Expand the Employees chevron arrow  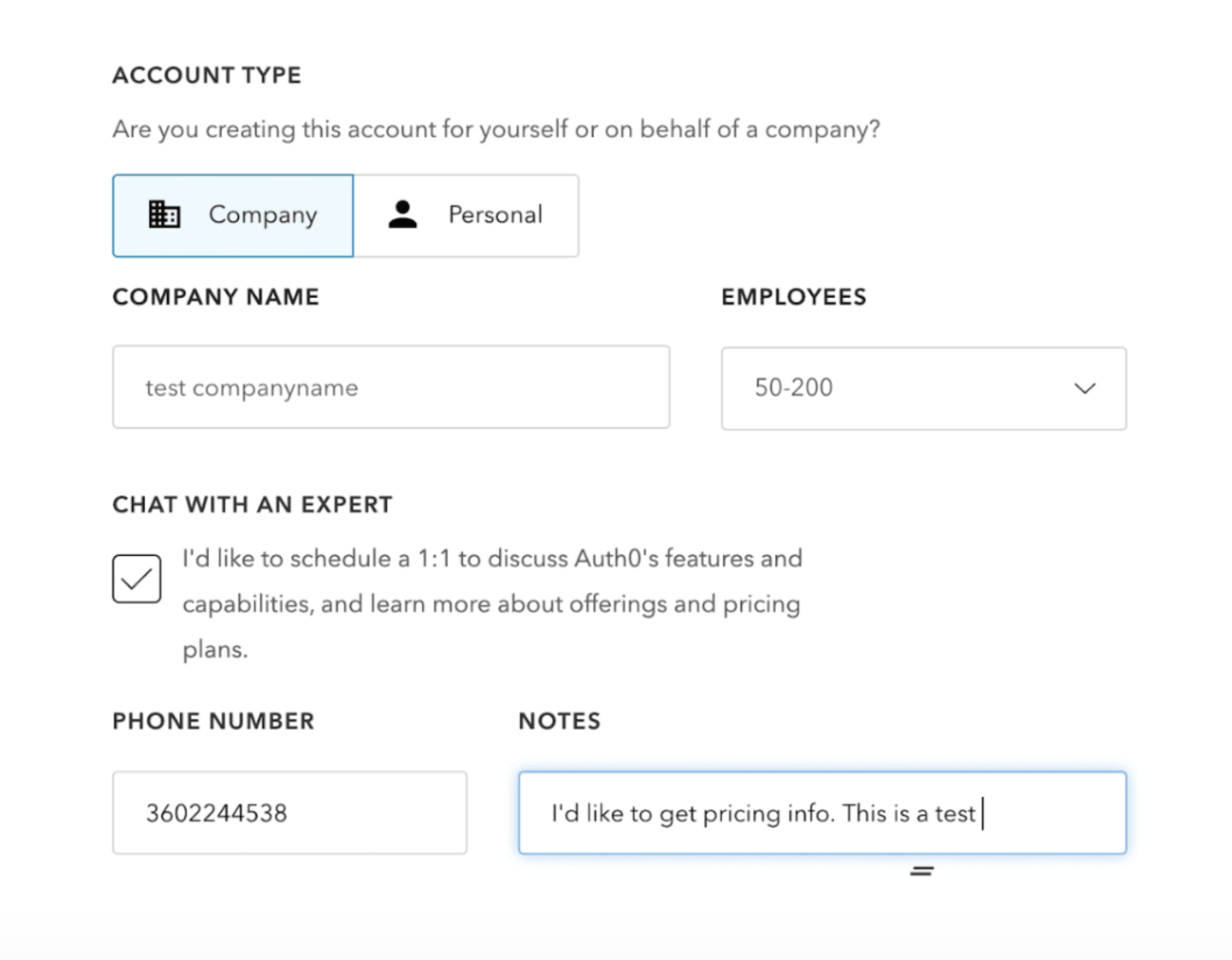(x=1084, y=388)
